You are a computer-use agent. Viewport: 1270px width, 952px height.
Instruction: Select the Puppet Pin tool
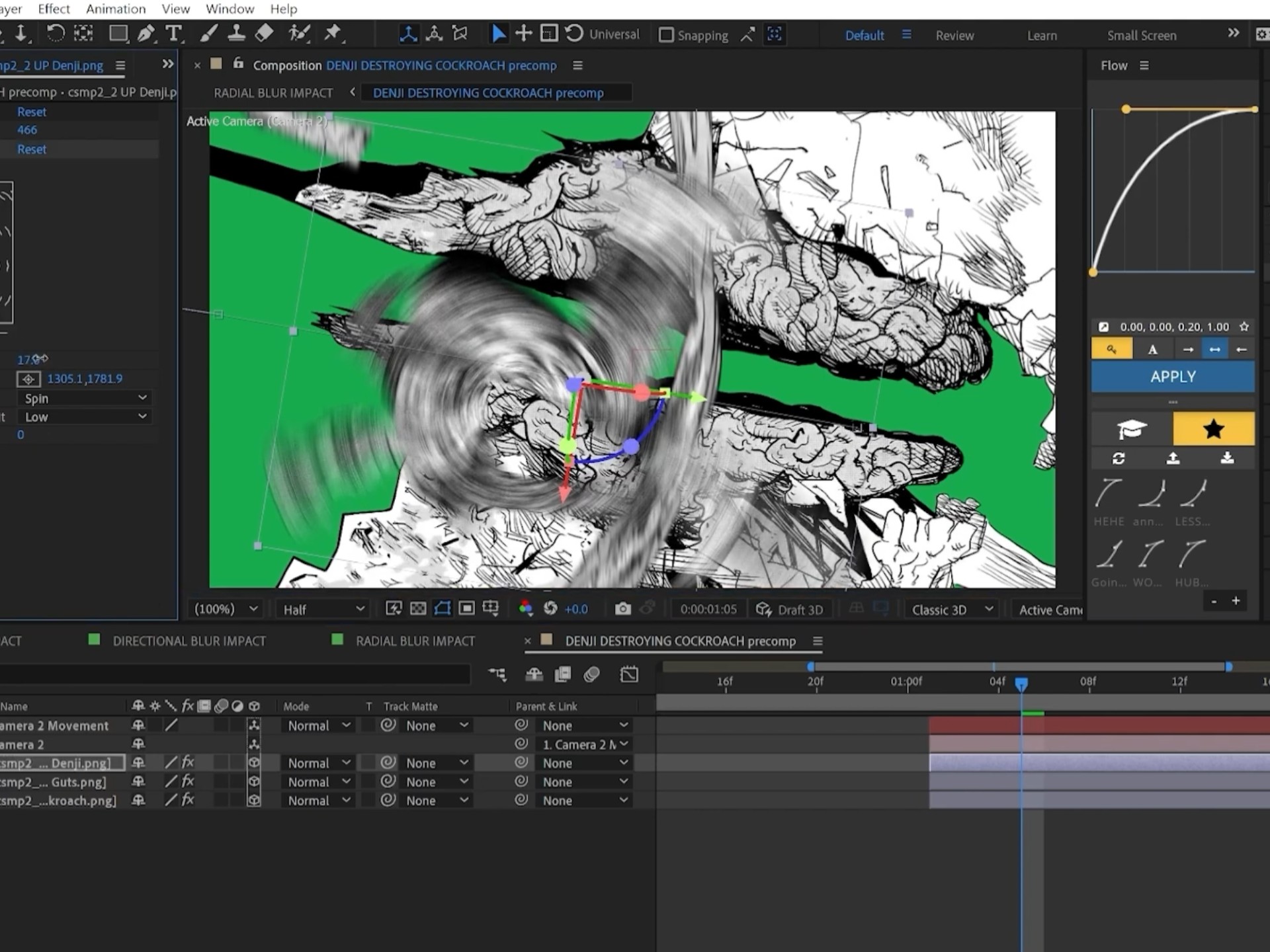(x=333, y=34)
